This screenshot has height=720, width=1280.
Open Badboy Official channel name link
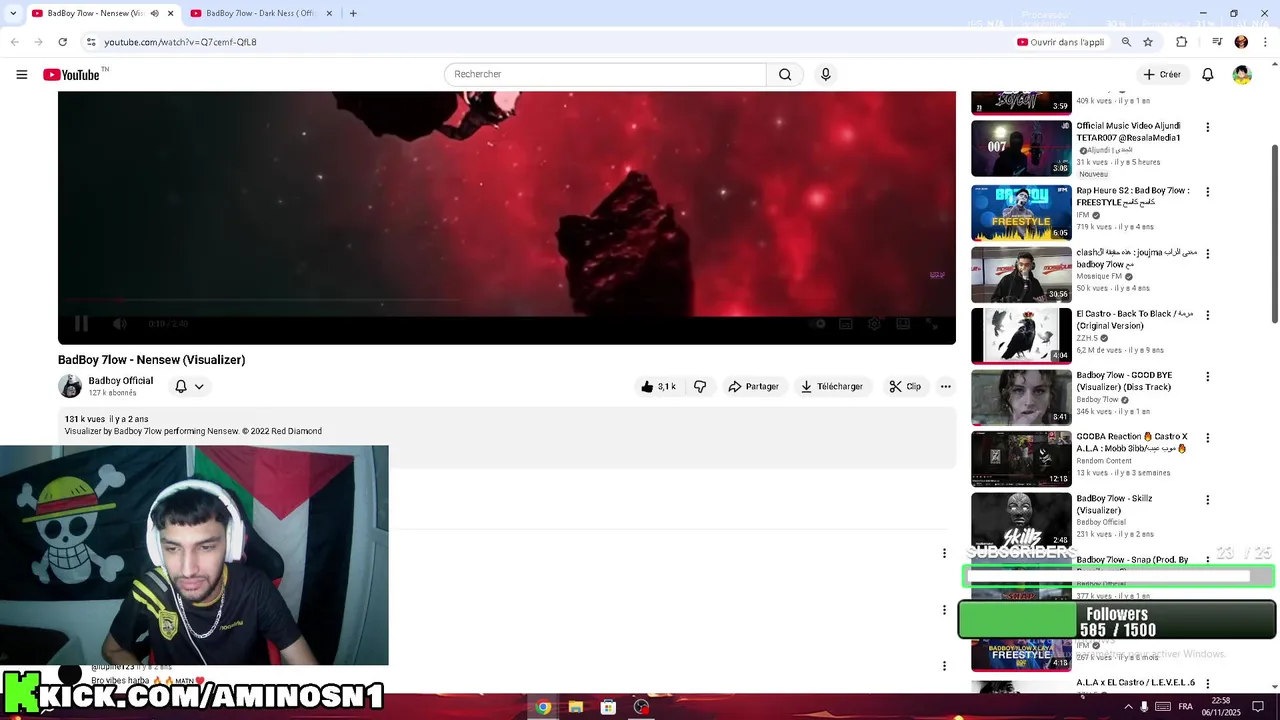[x=121, y=380]
